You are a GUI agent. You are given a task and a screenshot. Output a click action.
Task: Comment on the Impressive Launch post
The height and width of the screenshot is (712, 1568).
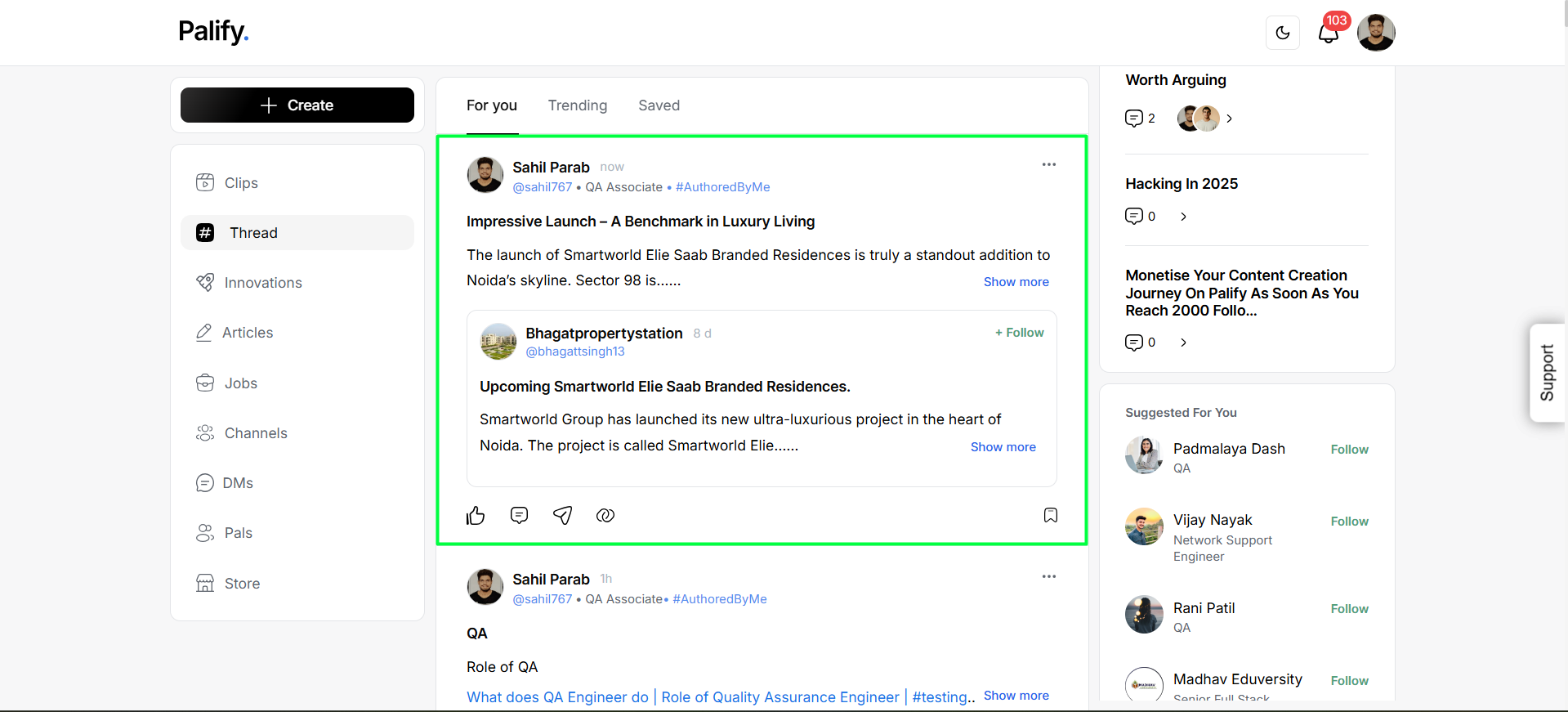[x=519, y=515]
